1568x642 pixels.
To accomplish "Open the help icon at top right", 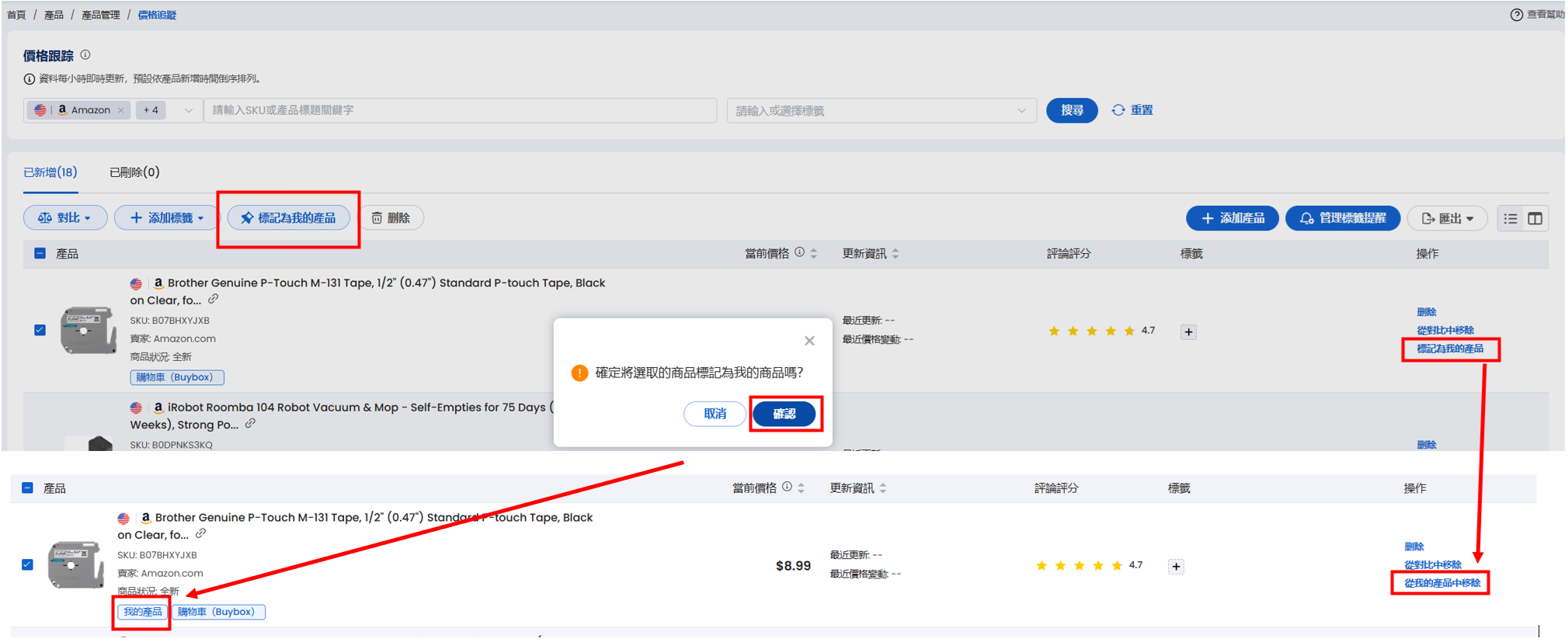I will pyautogui.click(x=1516, y=15).
